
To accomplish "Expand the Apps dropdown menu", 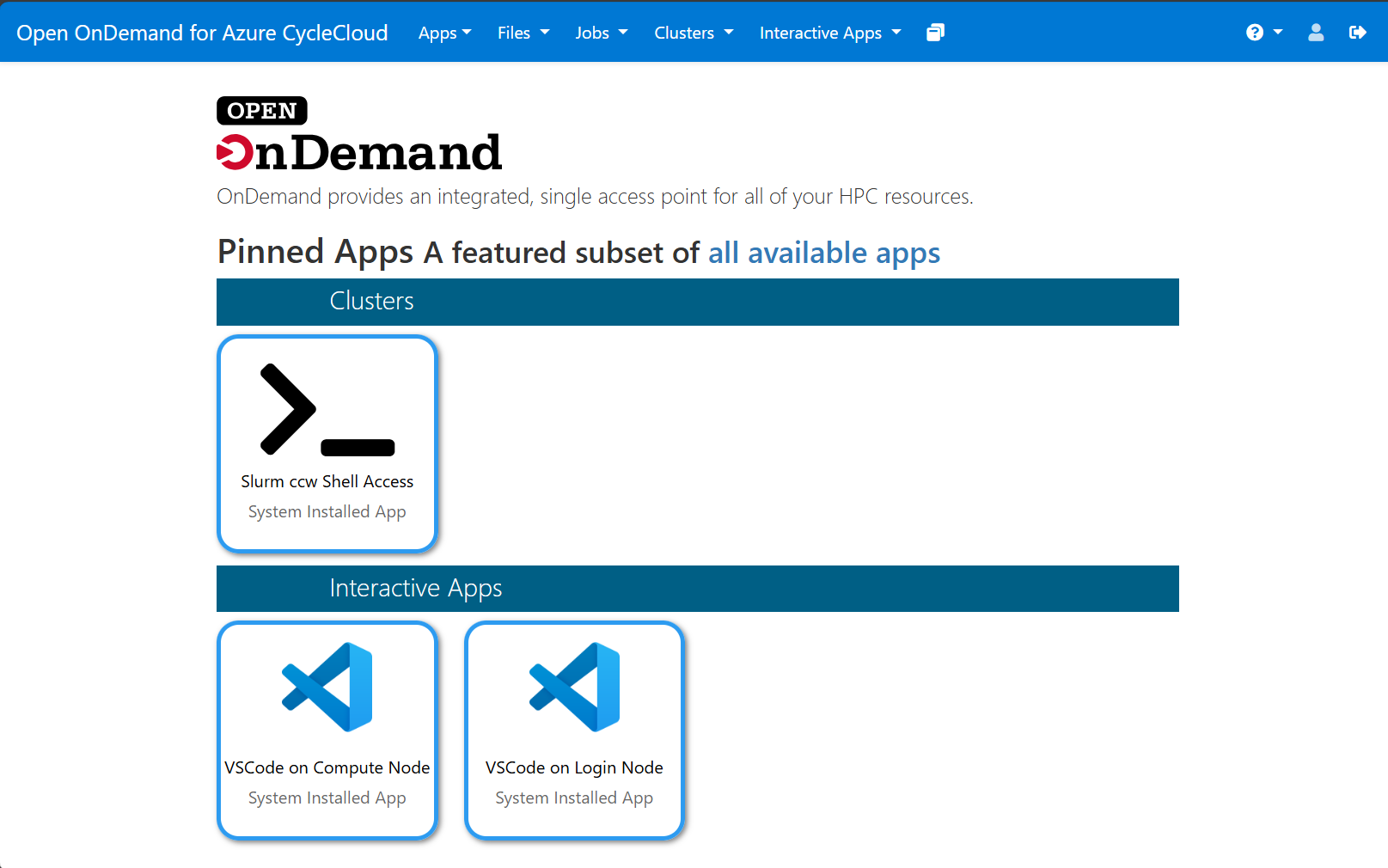I will (x=445, y=33).
